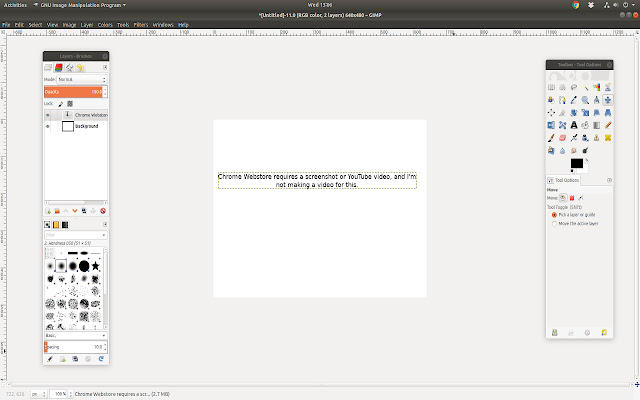The width and height of the screenshot is (640, 400).
Task: Duplicate the layer in Layers panel
Action: click(x=84, y=211)
